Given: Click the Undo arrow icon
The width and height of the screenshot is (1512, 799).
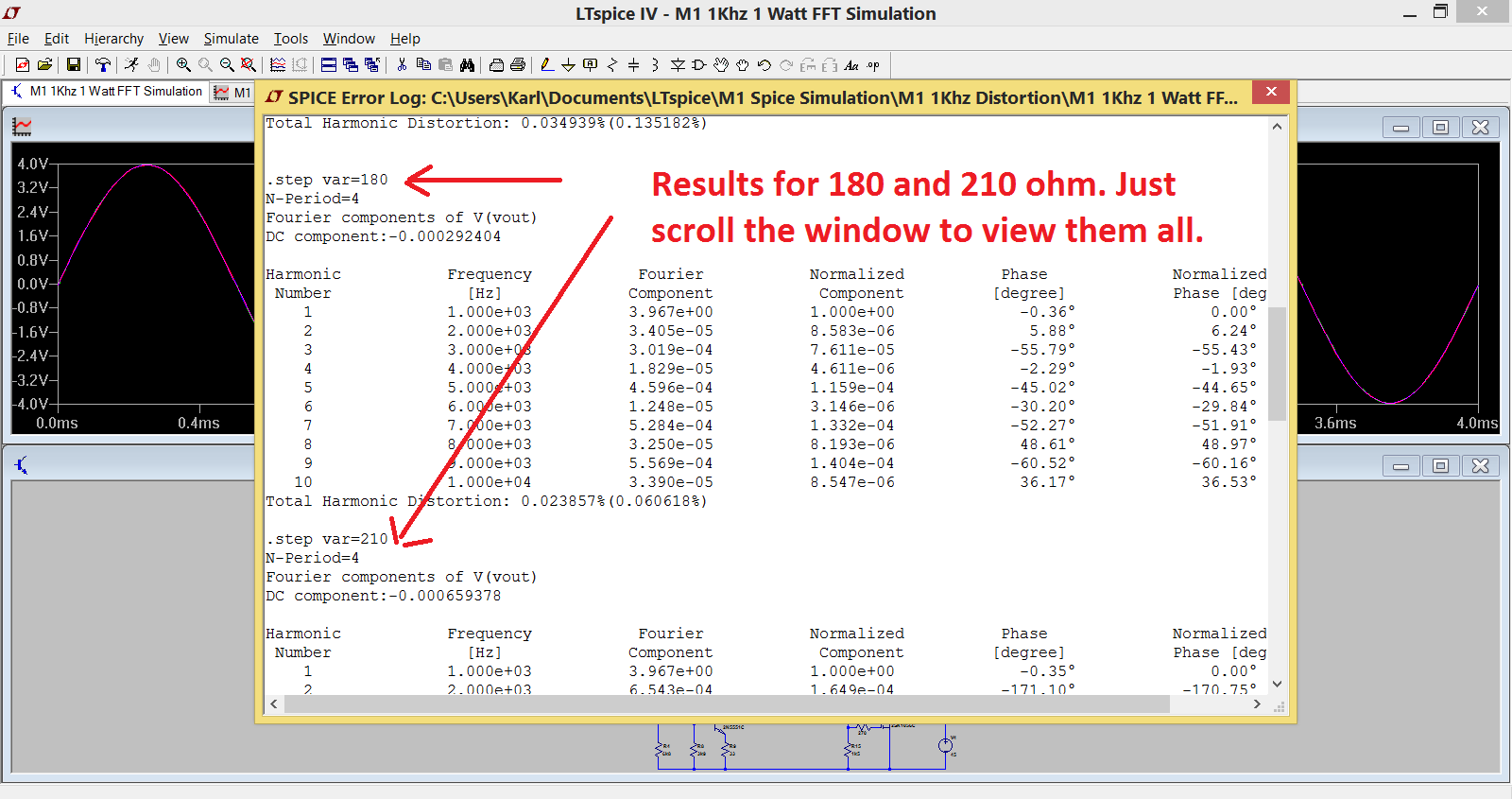Looking at the screenshot, I should [765, 65].
